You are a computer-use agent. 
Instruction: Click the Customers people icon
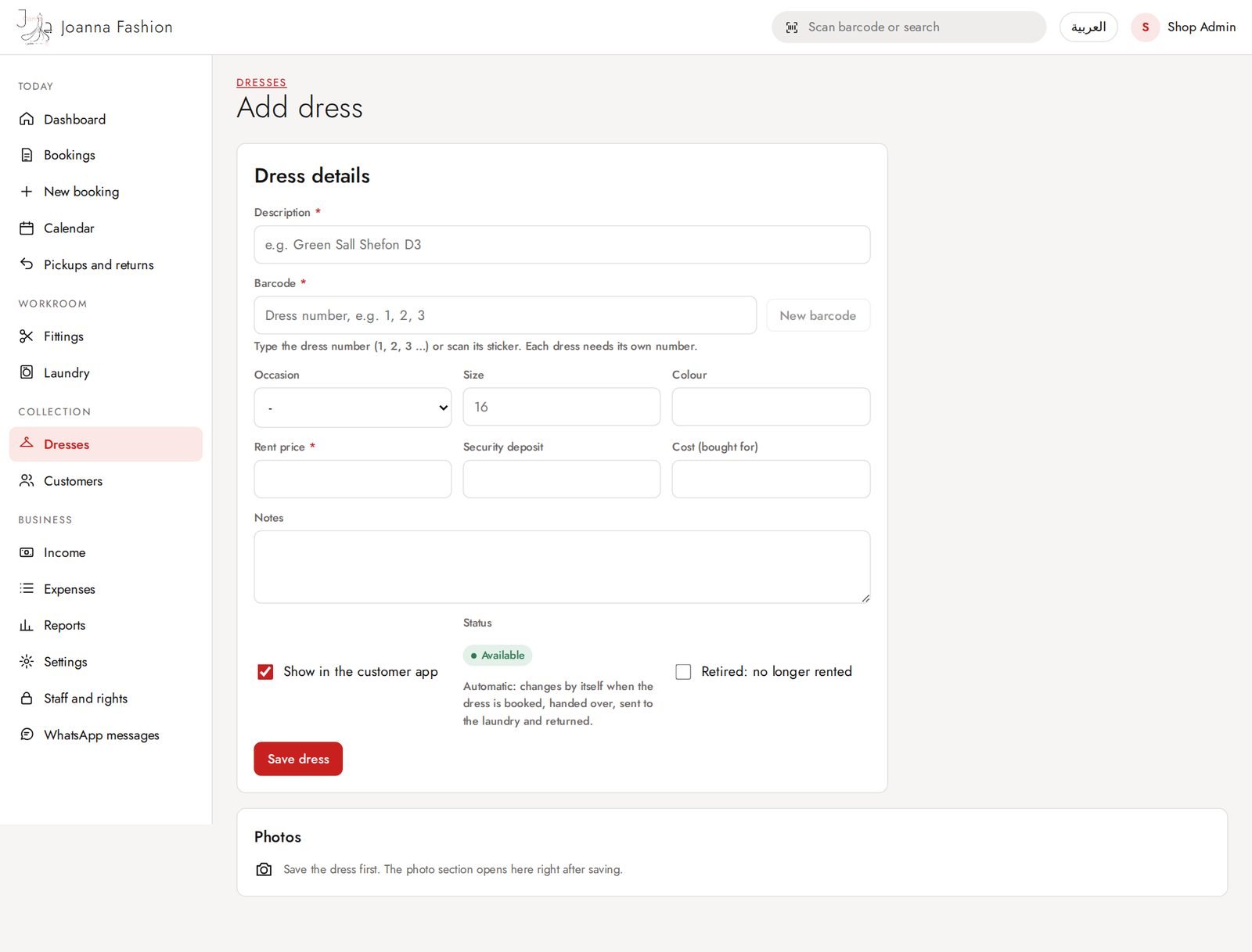(x=27, y=480)
